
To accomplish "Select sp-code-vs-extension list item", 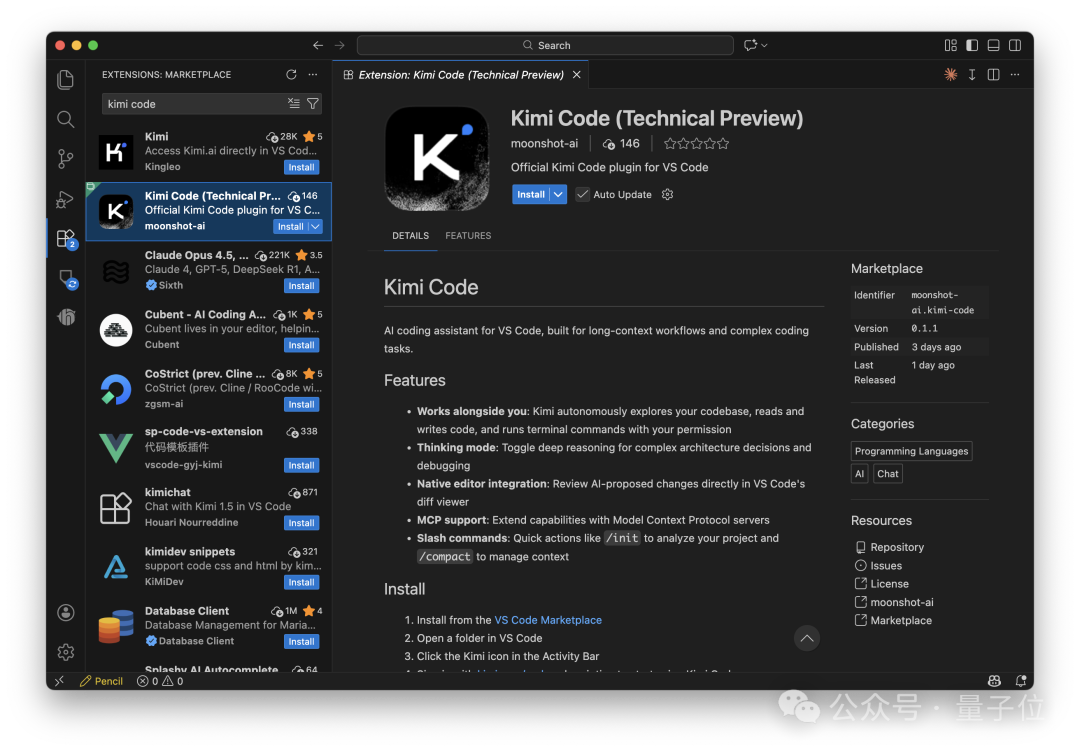I will [x=209, y=449].
